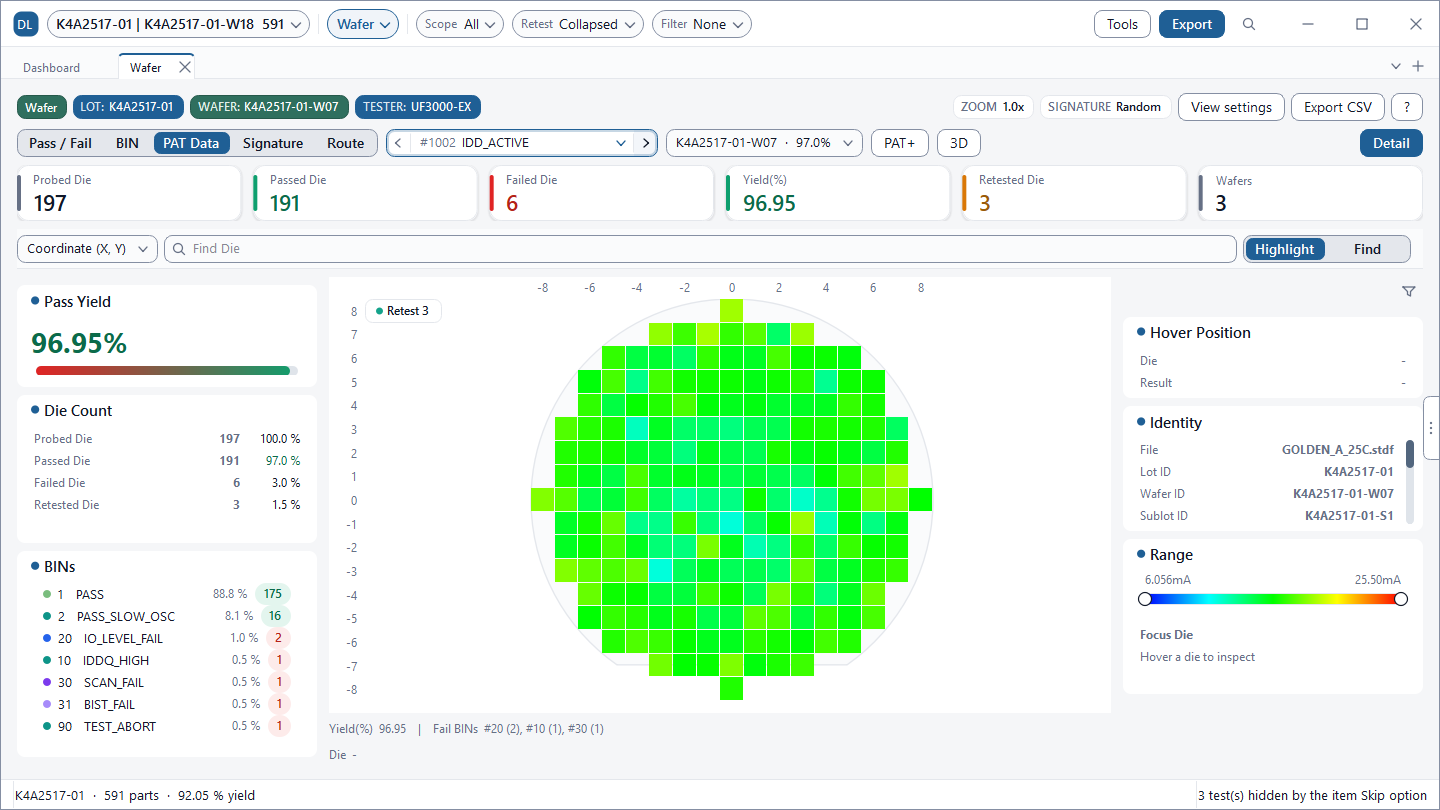Click the green Wafer chip
Image resolution: width=1440 pixels, height=810 pixels.
click(x=41, y=107)
